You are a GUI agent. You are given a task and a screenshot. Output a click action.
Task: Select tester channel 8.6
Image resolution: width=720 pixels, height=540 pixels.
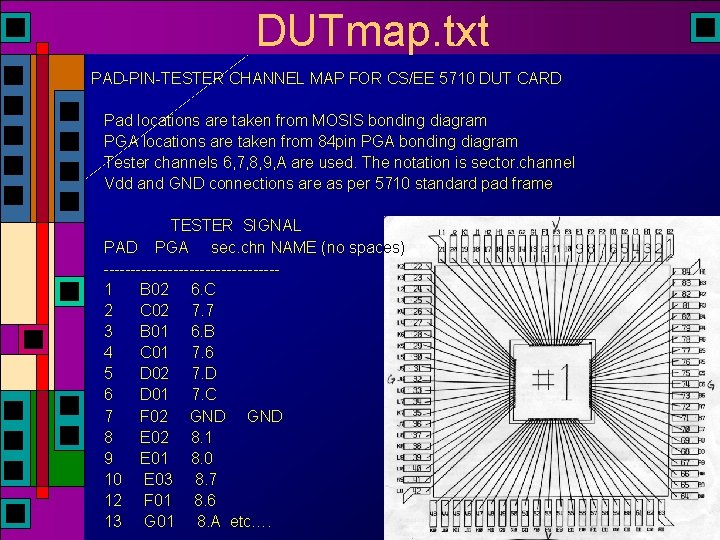[x=206, y=501]
